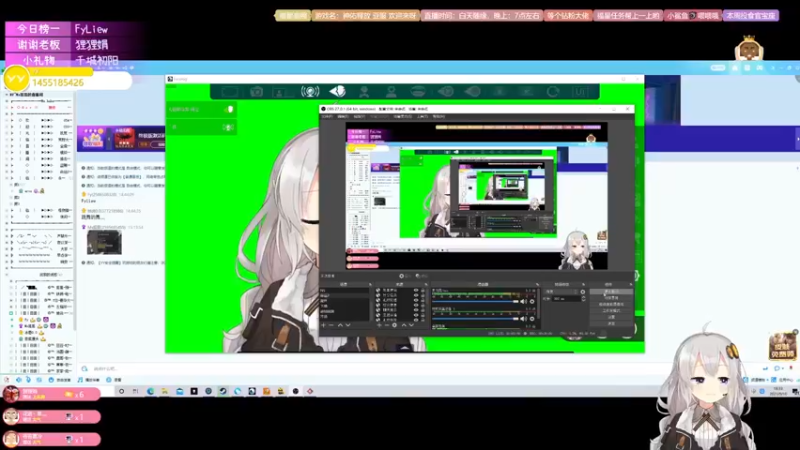Remove source with minus in OBS Sources dock

pyautogui.click(x=387, y=325)
